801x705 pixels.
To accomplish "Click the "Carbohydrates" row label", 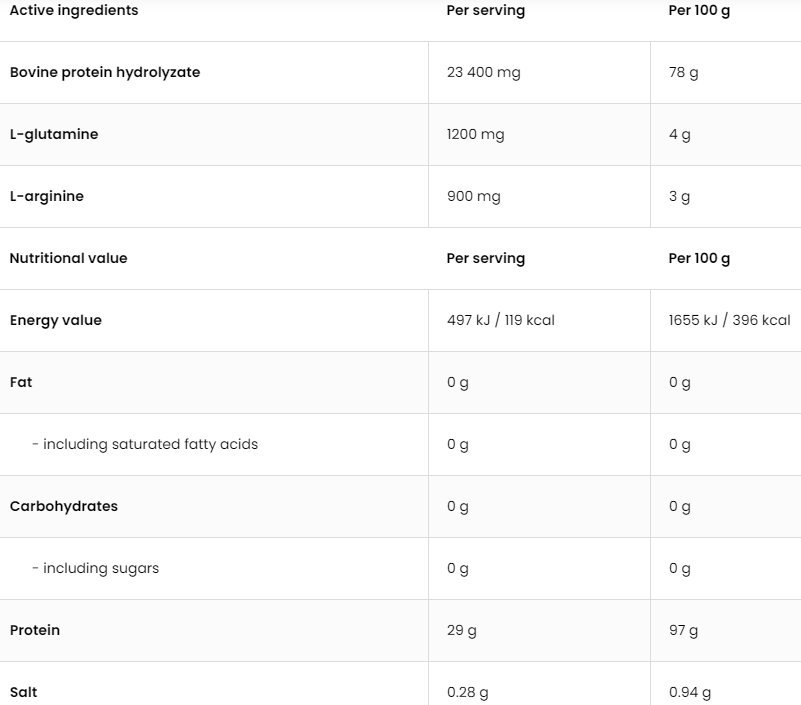I will [x=64, y=506].
